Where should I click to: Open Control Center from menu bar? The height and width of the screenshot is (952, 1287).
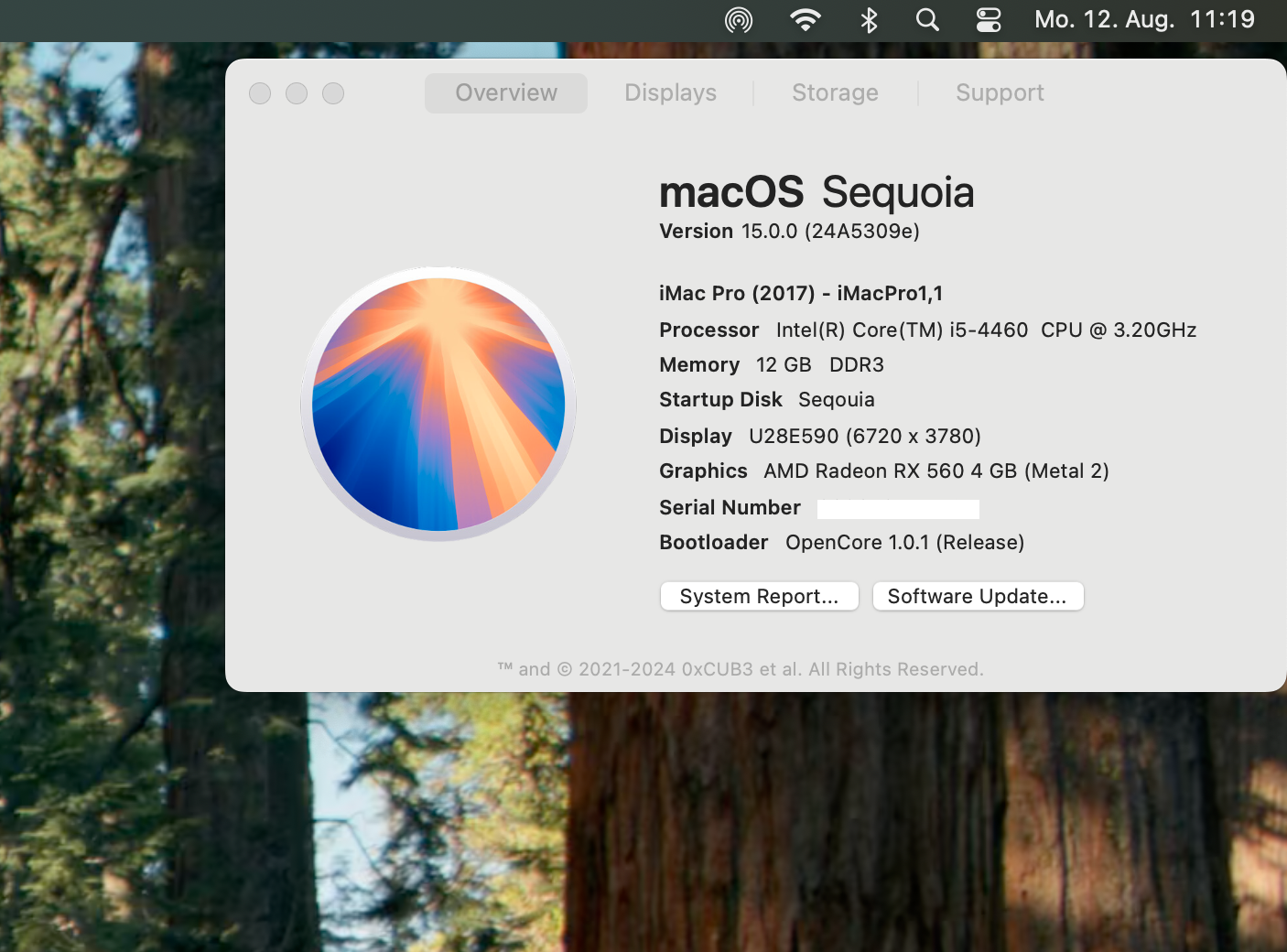989,20
